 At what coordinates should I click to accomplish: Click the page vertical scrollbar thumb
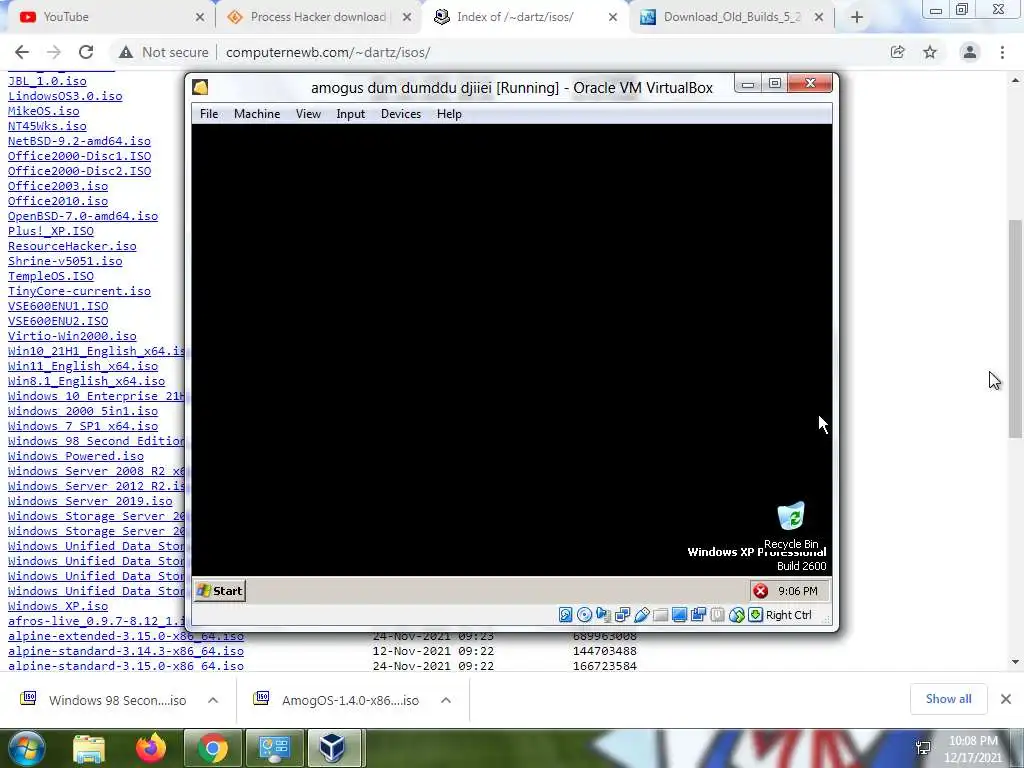[1015, 328]
